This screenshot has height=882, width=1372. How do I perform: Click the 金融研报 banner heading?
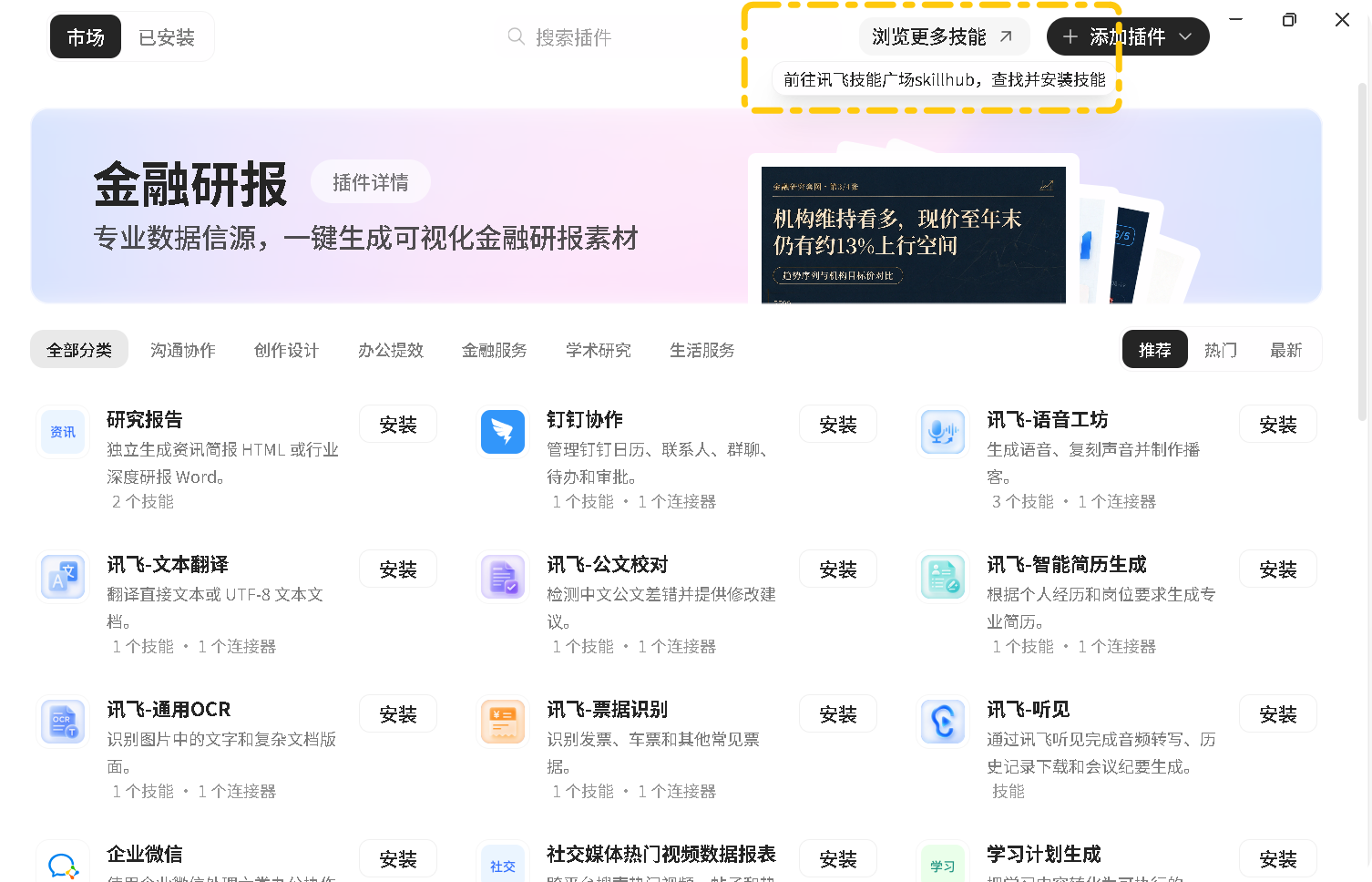tap(190, 184)
